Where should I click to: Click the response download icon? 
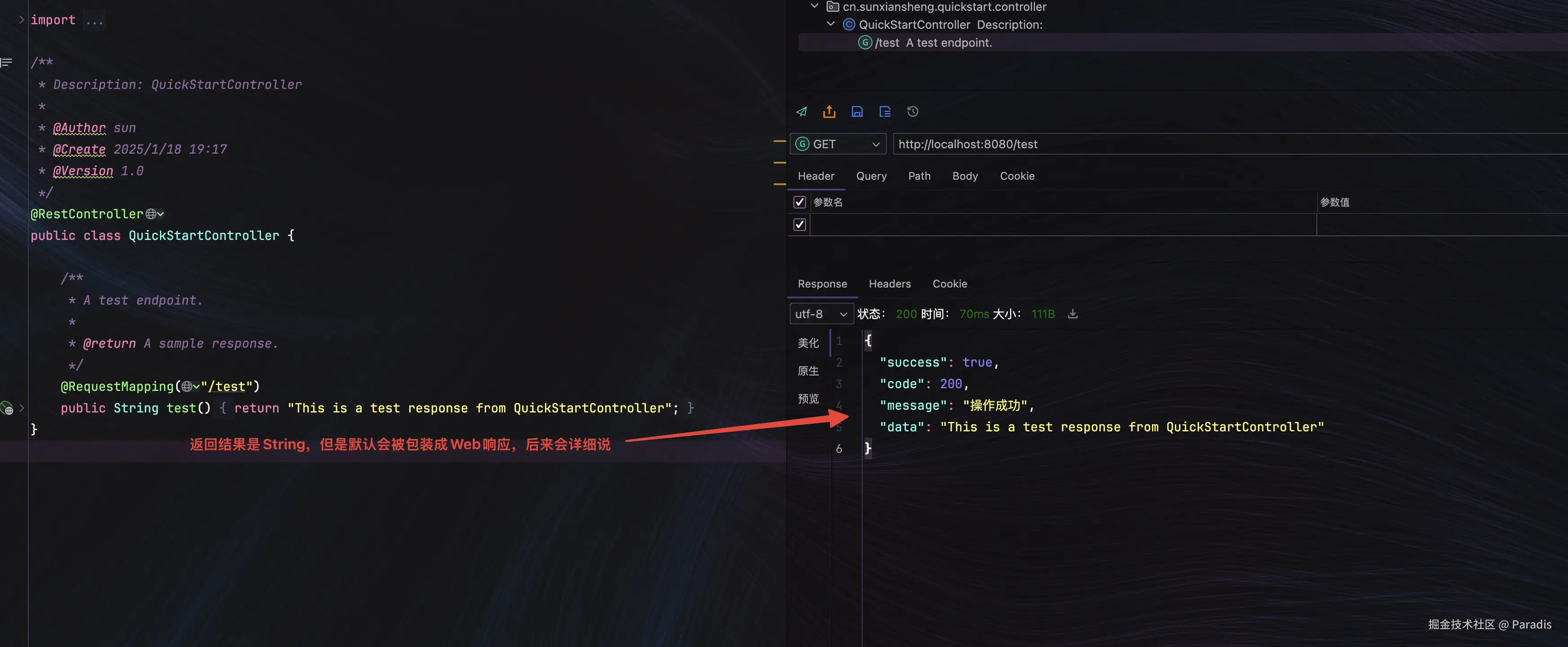1072,314
